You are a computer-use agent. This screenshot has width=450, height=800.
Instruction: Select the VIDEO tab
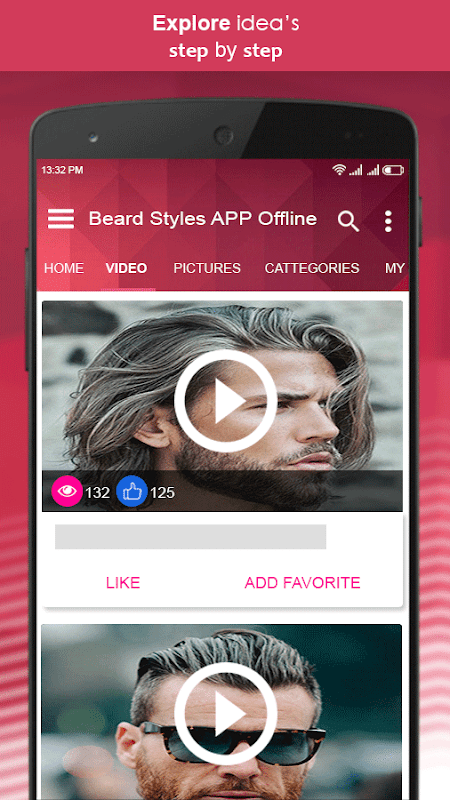[127, 268]
